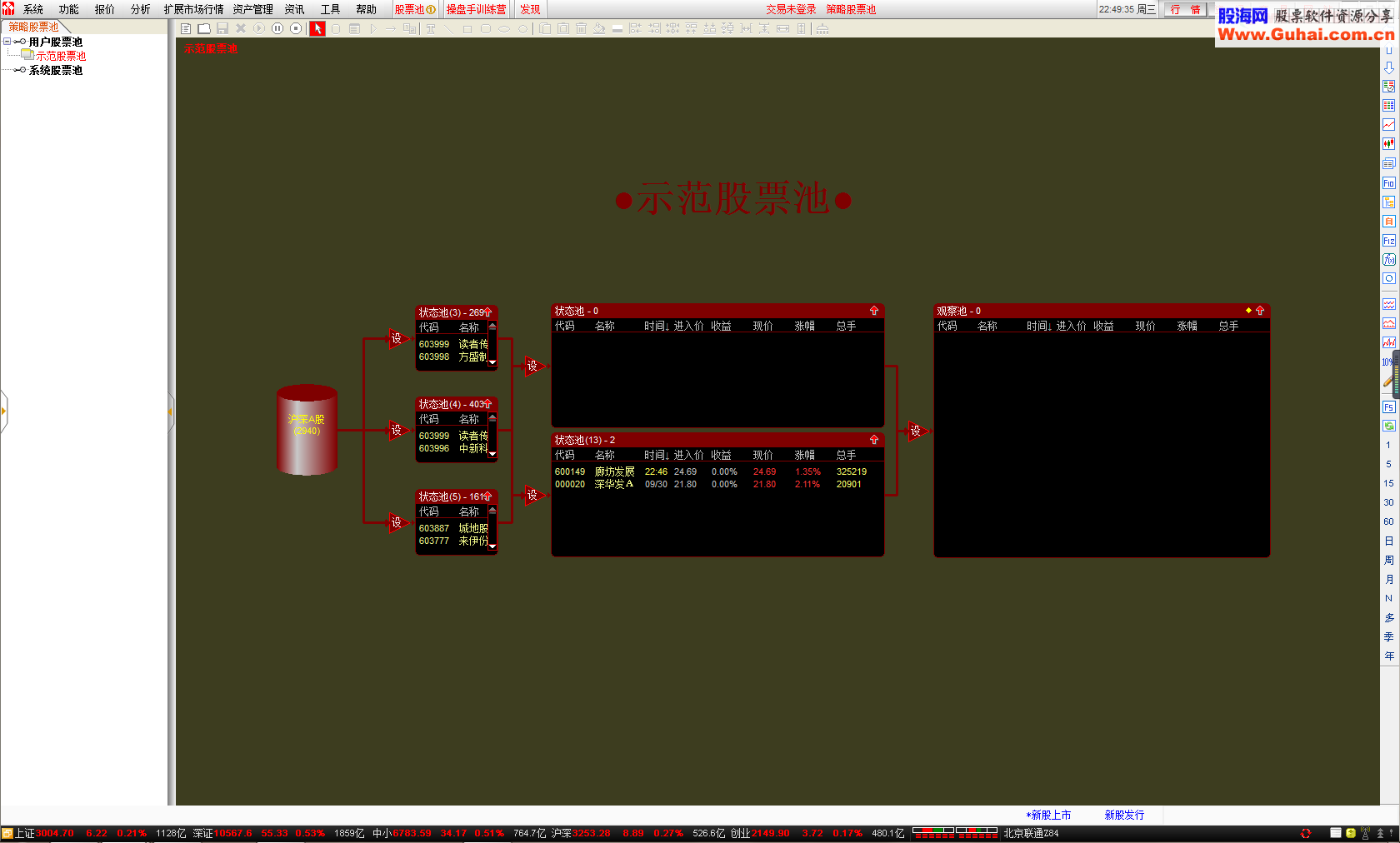
Task: Click the fill bucket toolbar icon
Action: (599, 28)
